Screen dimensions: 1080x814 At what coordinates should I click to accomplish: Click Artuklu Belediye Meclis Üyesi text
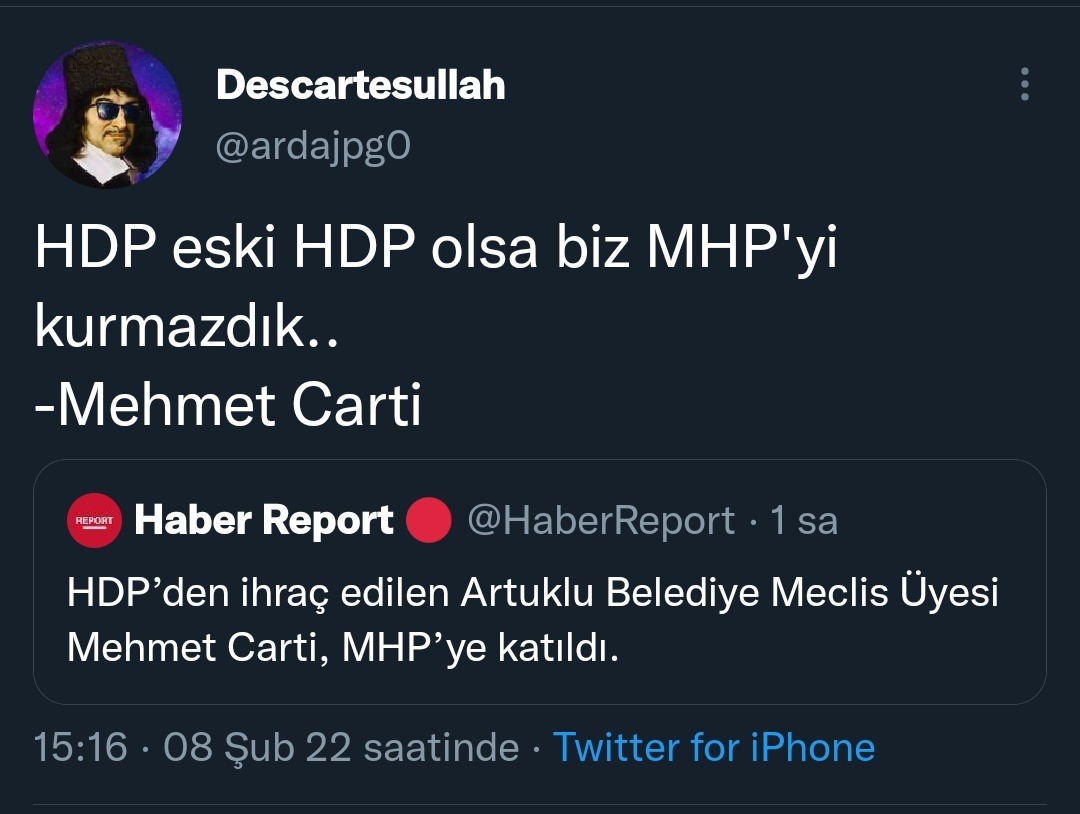[x=729, y=592]
